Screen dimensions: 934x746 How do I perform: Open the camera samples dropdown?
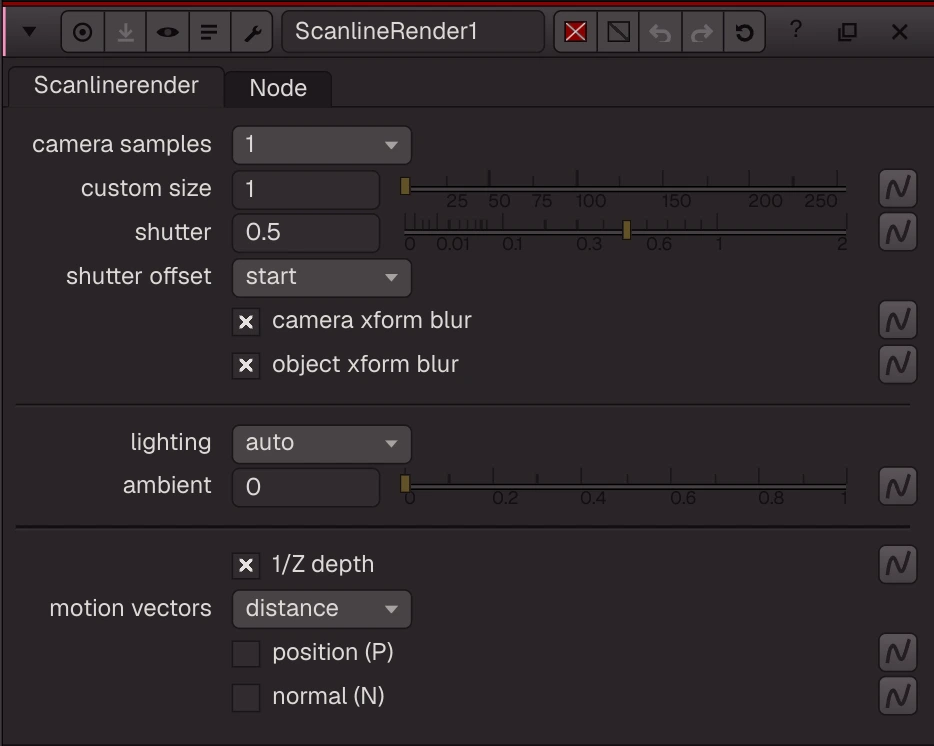coord(322,145)
